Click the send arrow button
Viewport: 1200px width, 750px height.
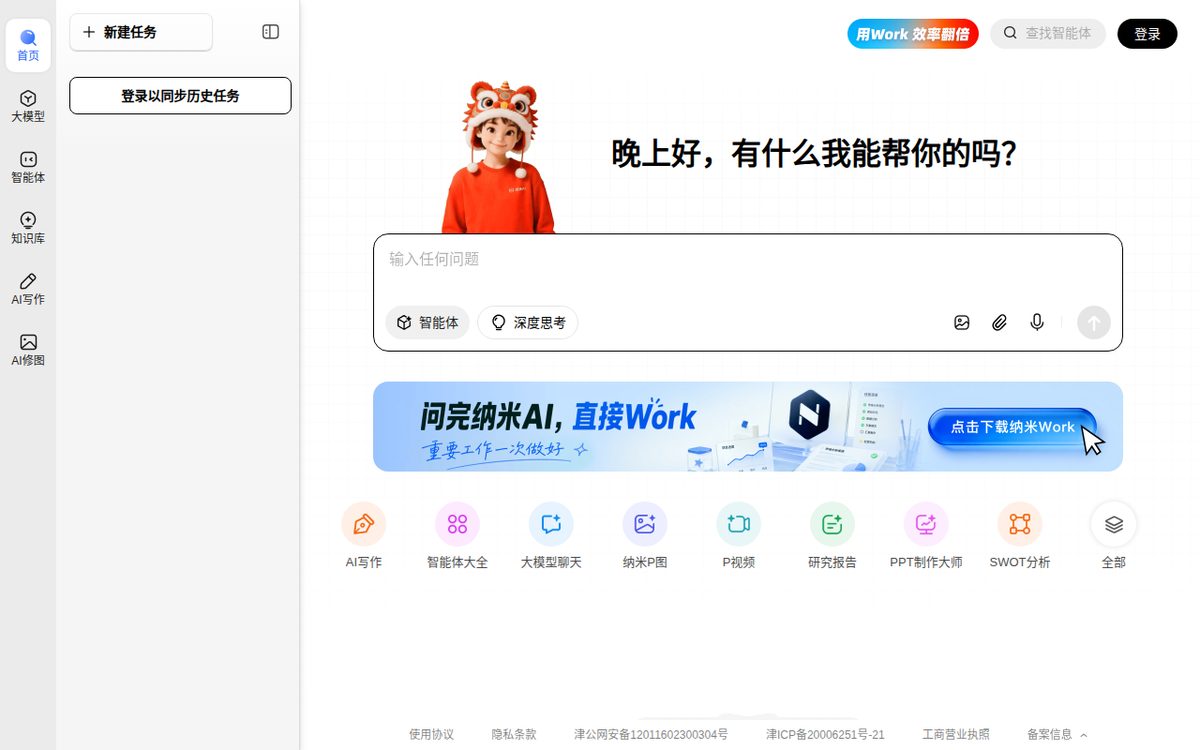(x=1094, y=323)
